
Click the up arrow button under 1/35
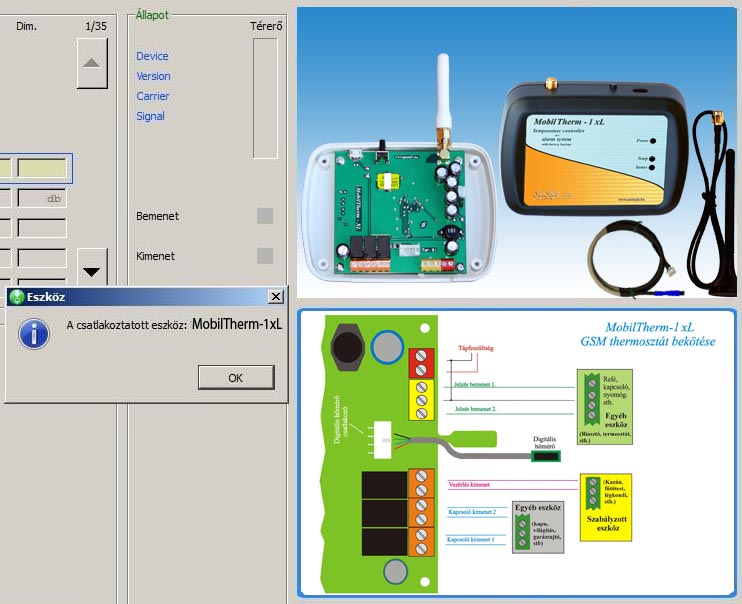click(x=92, y=63)
